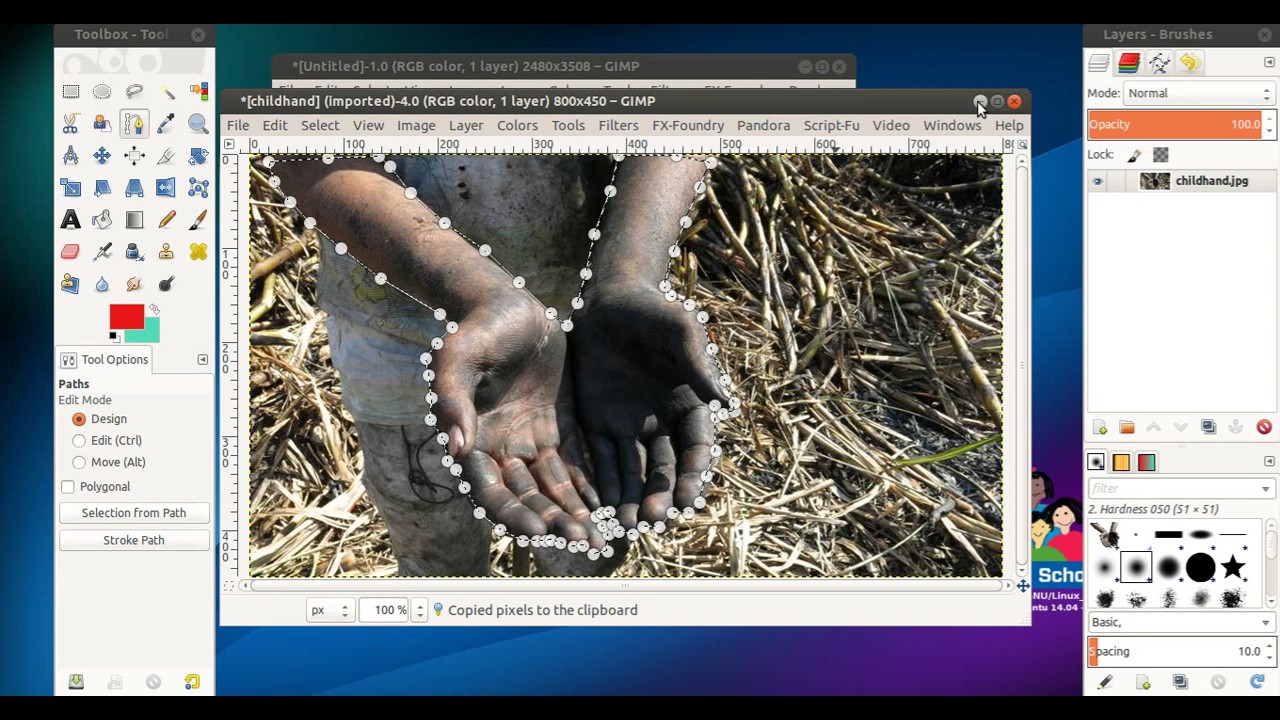Image resolution: width=1280 pixels, height=720 pixels.
Task: Click the red foreground color swatch
Action: coord(125,316)
